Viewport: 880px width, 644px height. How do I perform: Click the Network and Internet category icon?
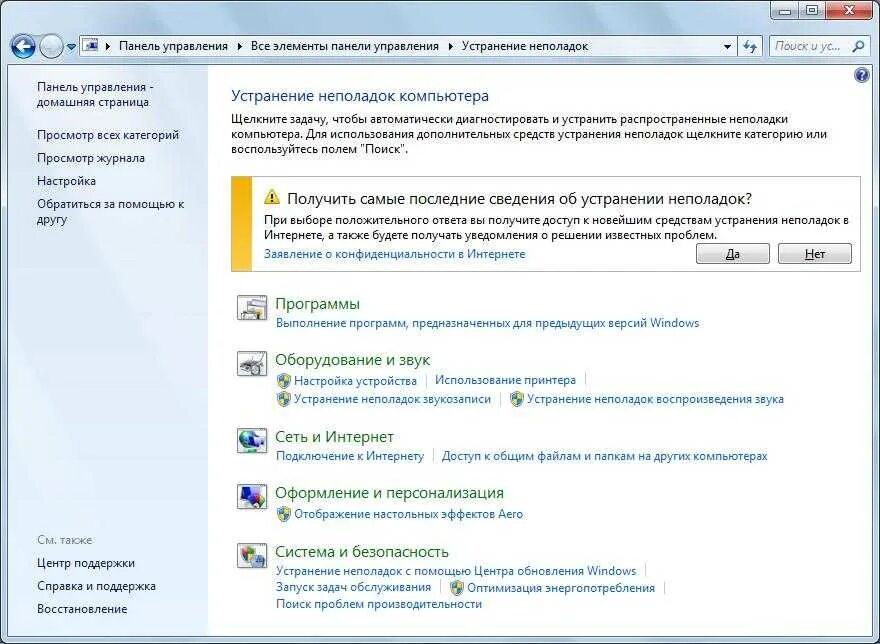tap(252, 441)
